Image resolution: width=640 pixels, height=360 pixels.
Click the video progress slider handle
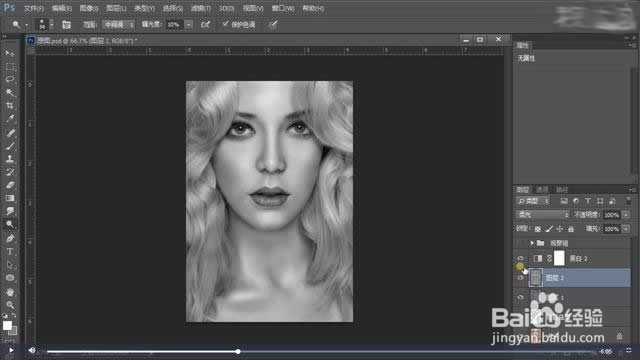click(x=238, y=351)
